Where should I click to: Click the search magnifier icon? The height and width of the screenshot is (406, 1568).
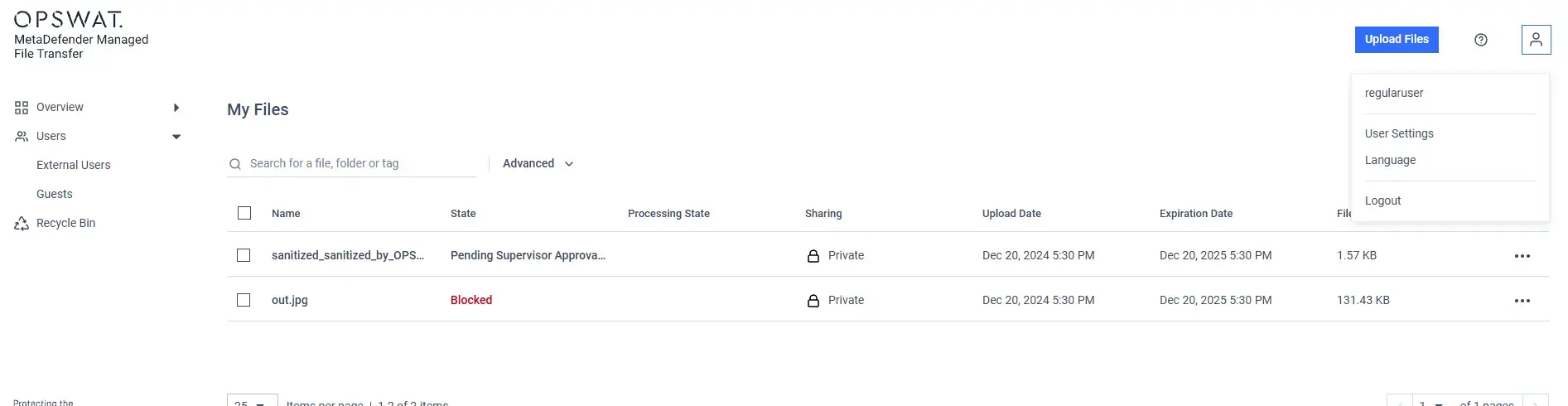click(235, 164)
